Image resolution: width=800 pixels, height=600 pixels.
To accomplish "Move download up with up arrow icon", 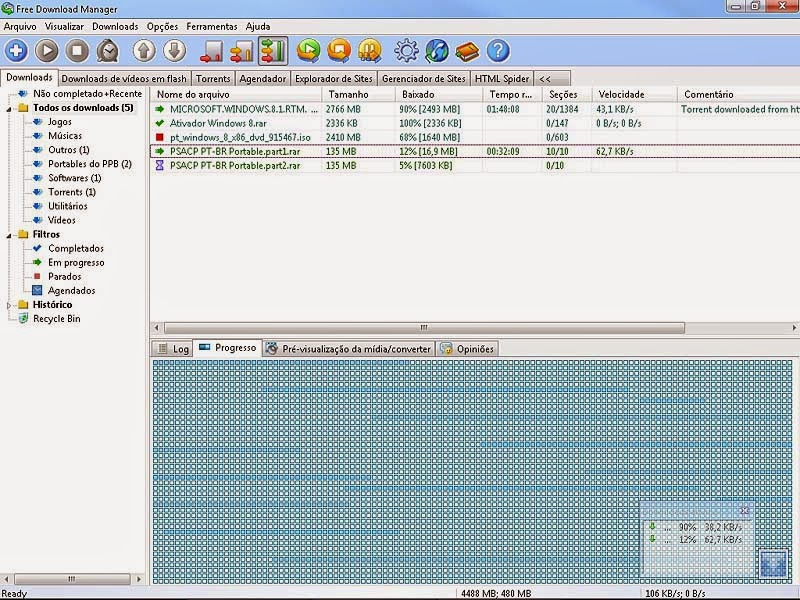I will pyautogui.click(x=144, y=51).
